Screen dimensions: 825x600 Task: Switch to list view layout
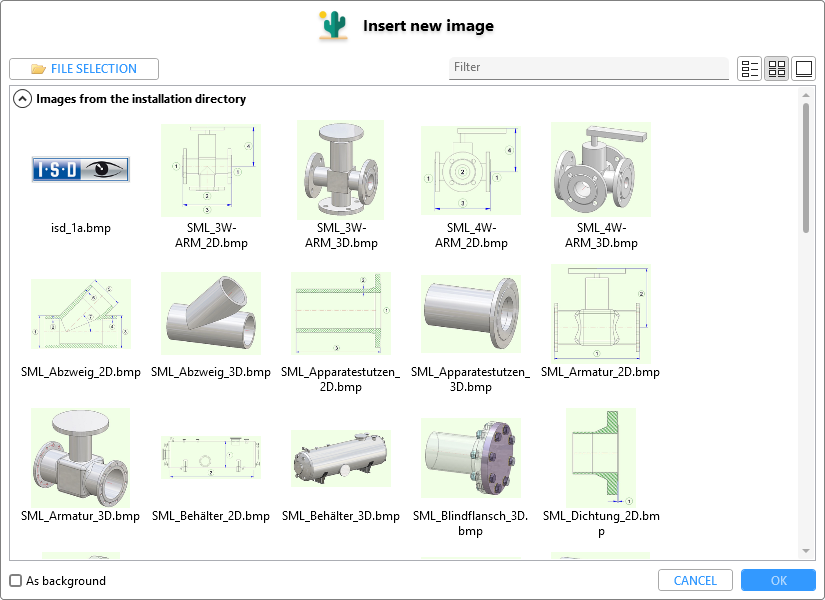click(x=749, y=69)
